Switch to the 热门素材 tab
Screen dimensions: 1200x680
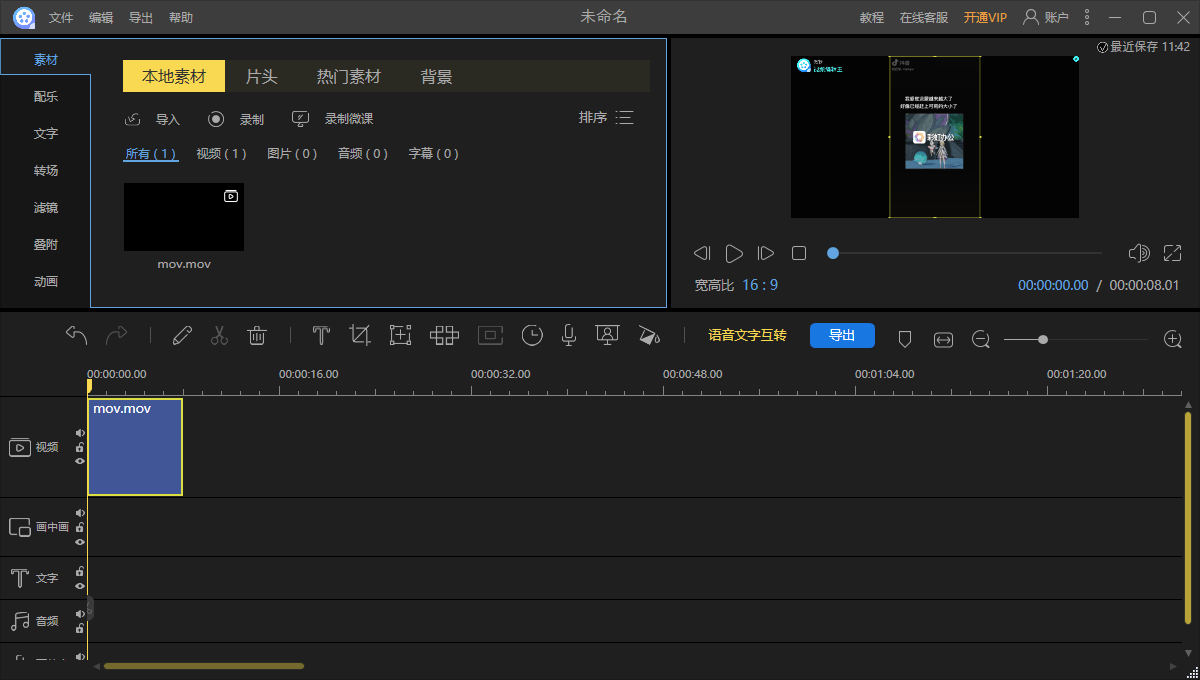(348, 75)
